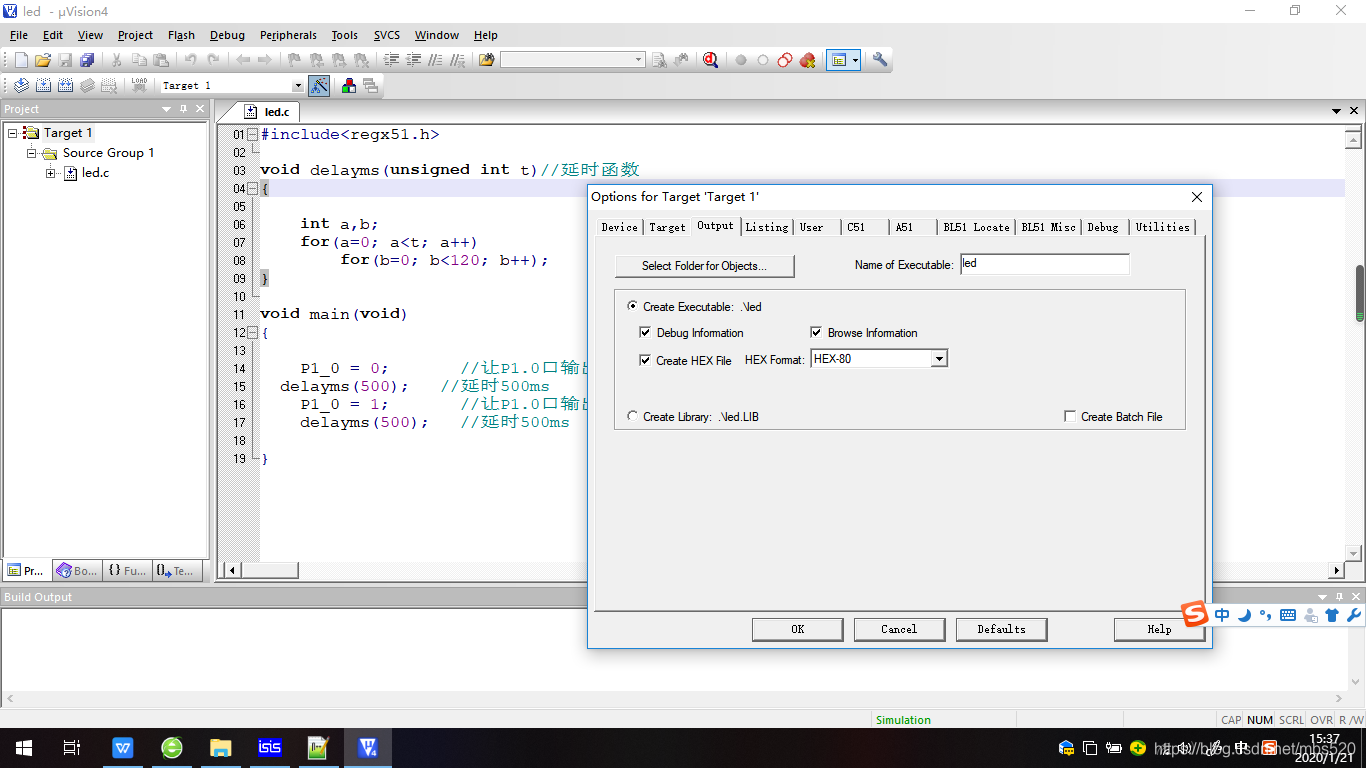Open the find text combo box dropdown
The height and width of the screenshot is (768, 1366).
pos(638,60)
